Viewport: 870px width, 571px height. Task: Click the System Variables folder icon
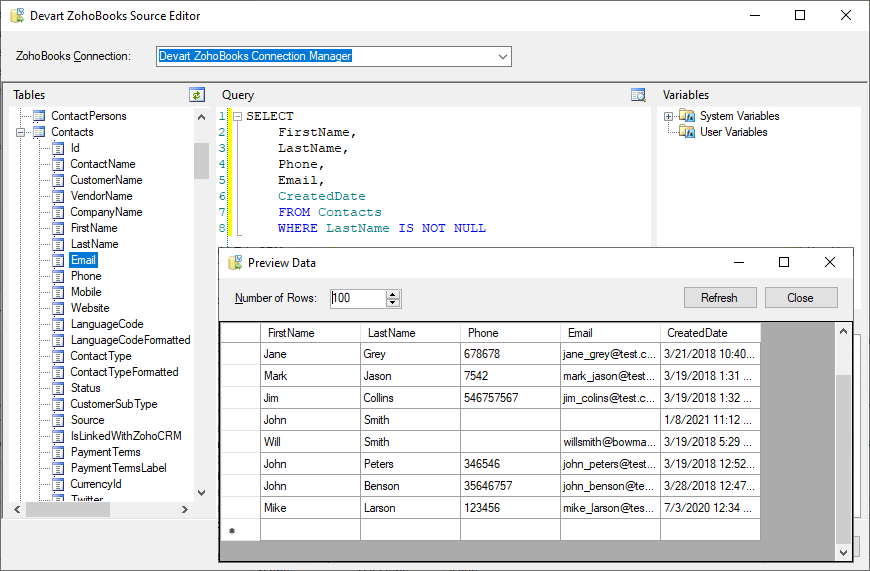686,116
